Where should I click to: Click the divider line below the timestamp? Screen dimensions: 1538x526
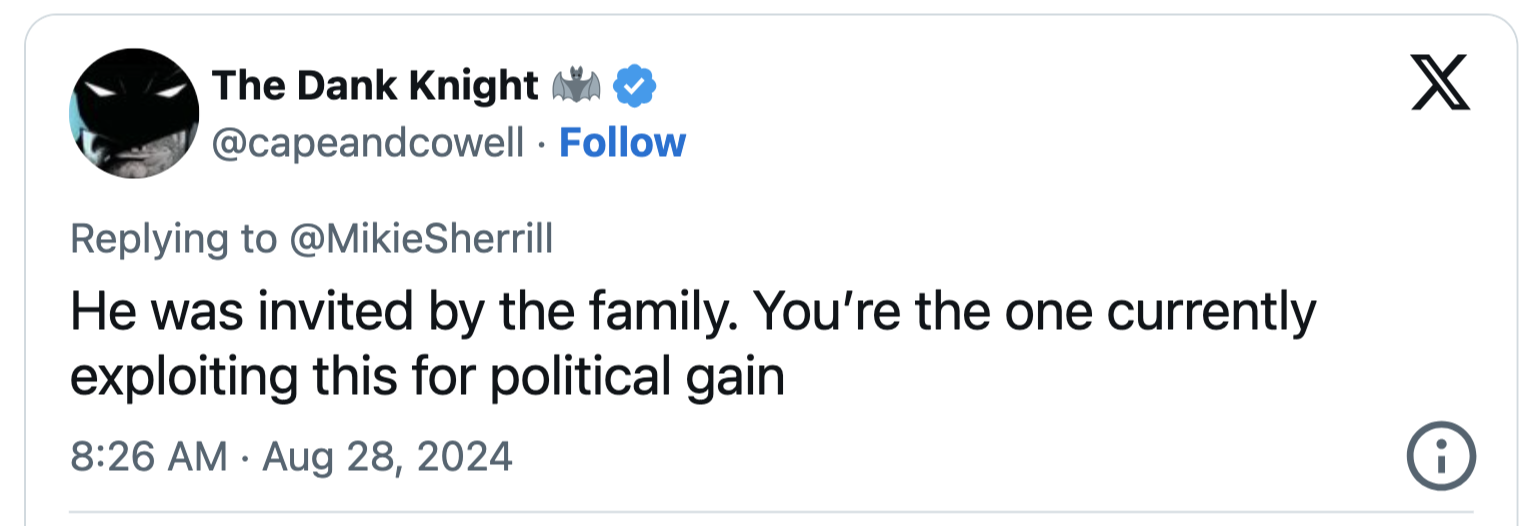(x=768, y=512)
